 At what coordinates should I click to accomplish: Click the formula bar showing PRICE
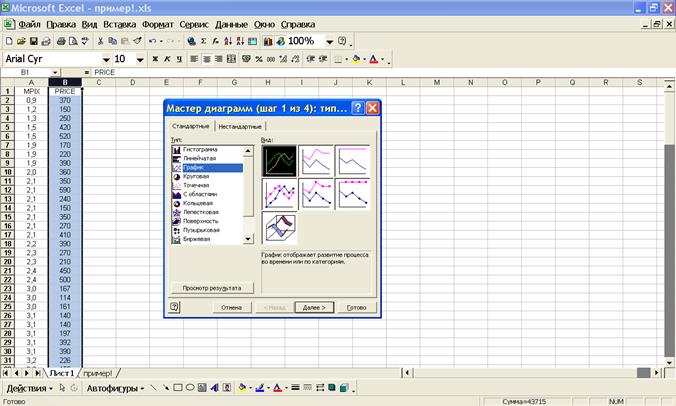(x=383, y=72)
